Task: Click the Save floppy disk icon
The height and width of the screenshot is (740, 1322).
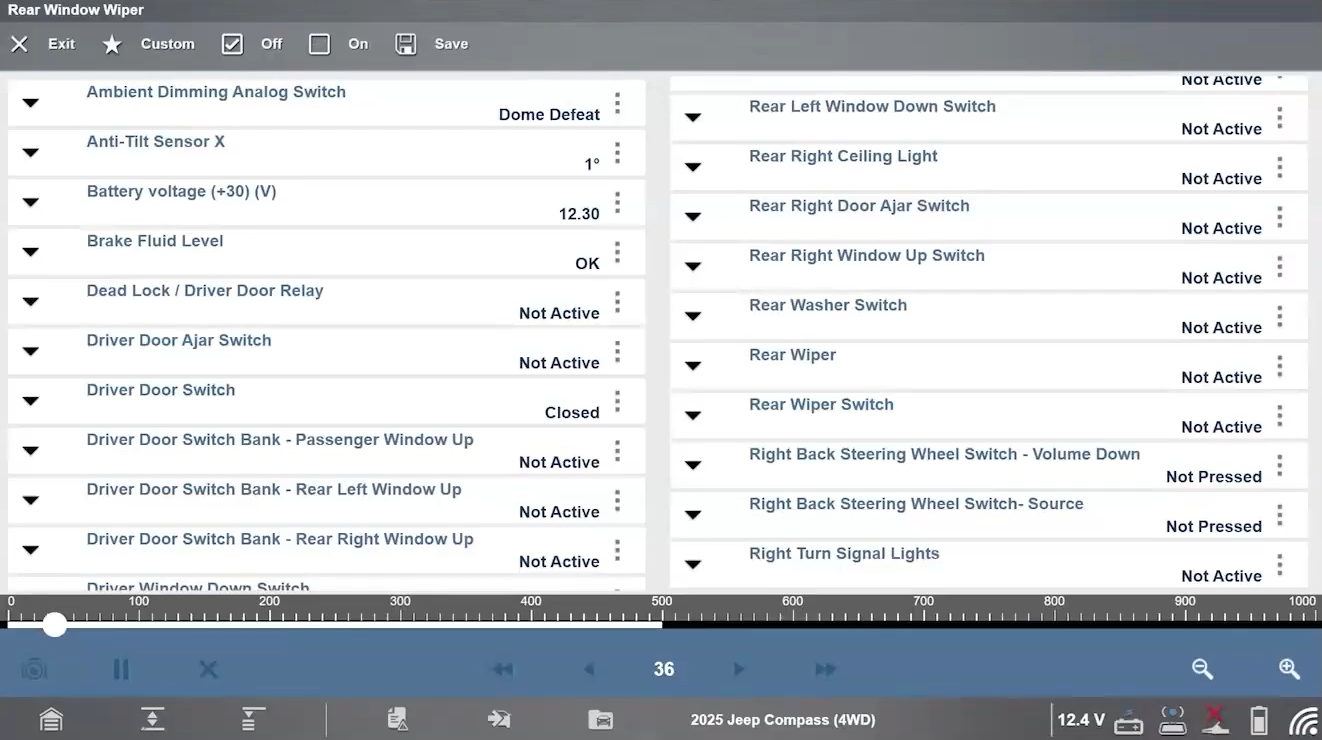Action: click(405, 44)
